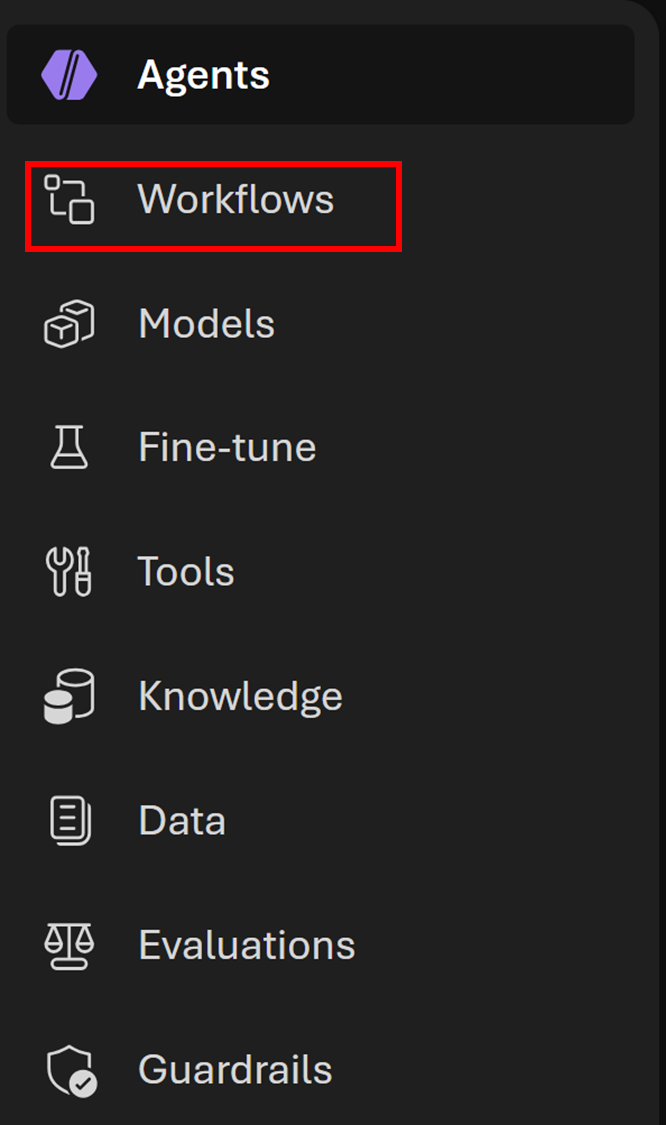Click the Workflows flowchart icon
Image resolution: width=666 pixels, height=1125 pixels.
coord(69,199)
